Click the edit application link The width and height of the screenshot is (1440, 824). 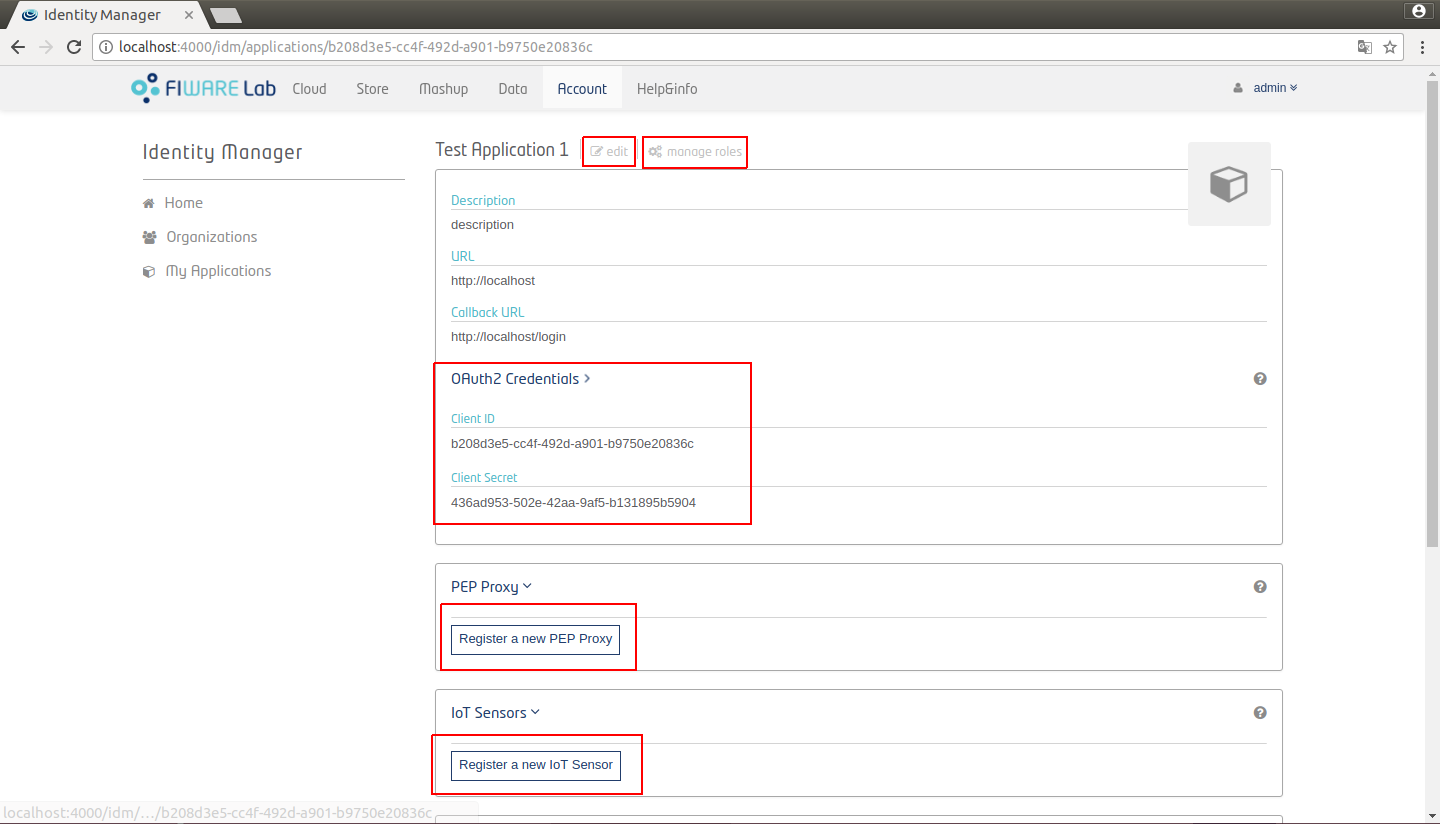point(609,152)
